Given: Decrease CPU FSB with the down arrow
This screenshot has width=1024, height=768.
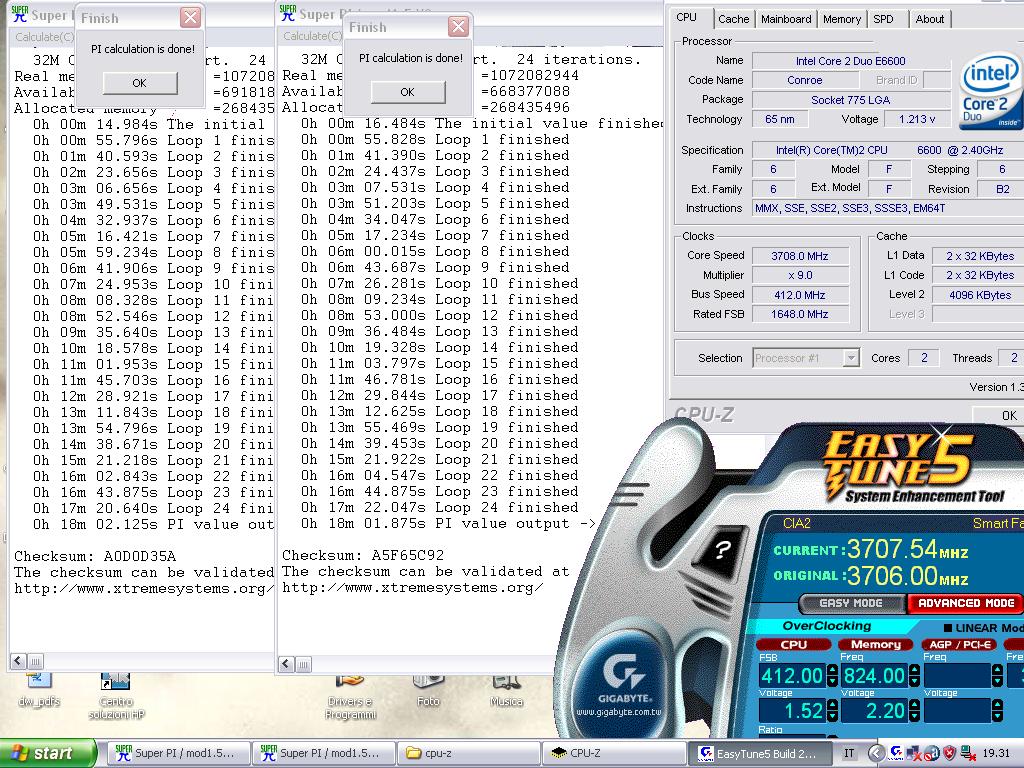Looking at the screenshot, I should click(832, 680).
